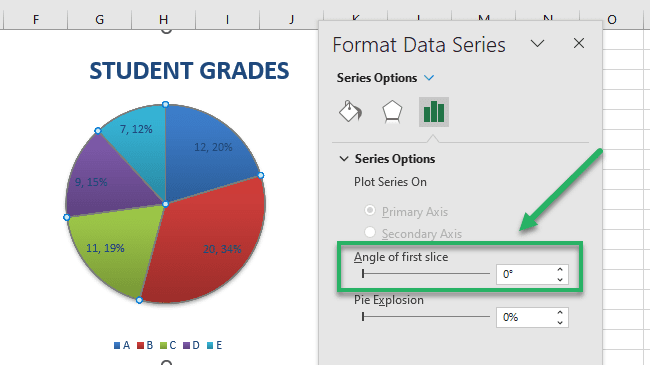
Task: Select the Primary Axis radio button
Action: coord(370,210)
